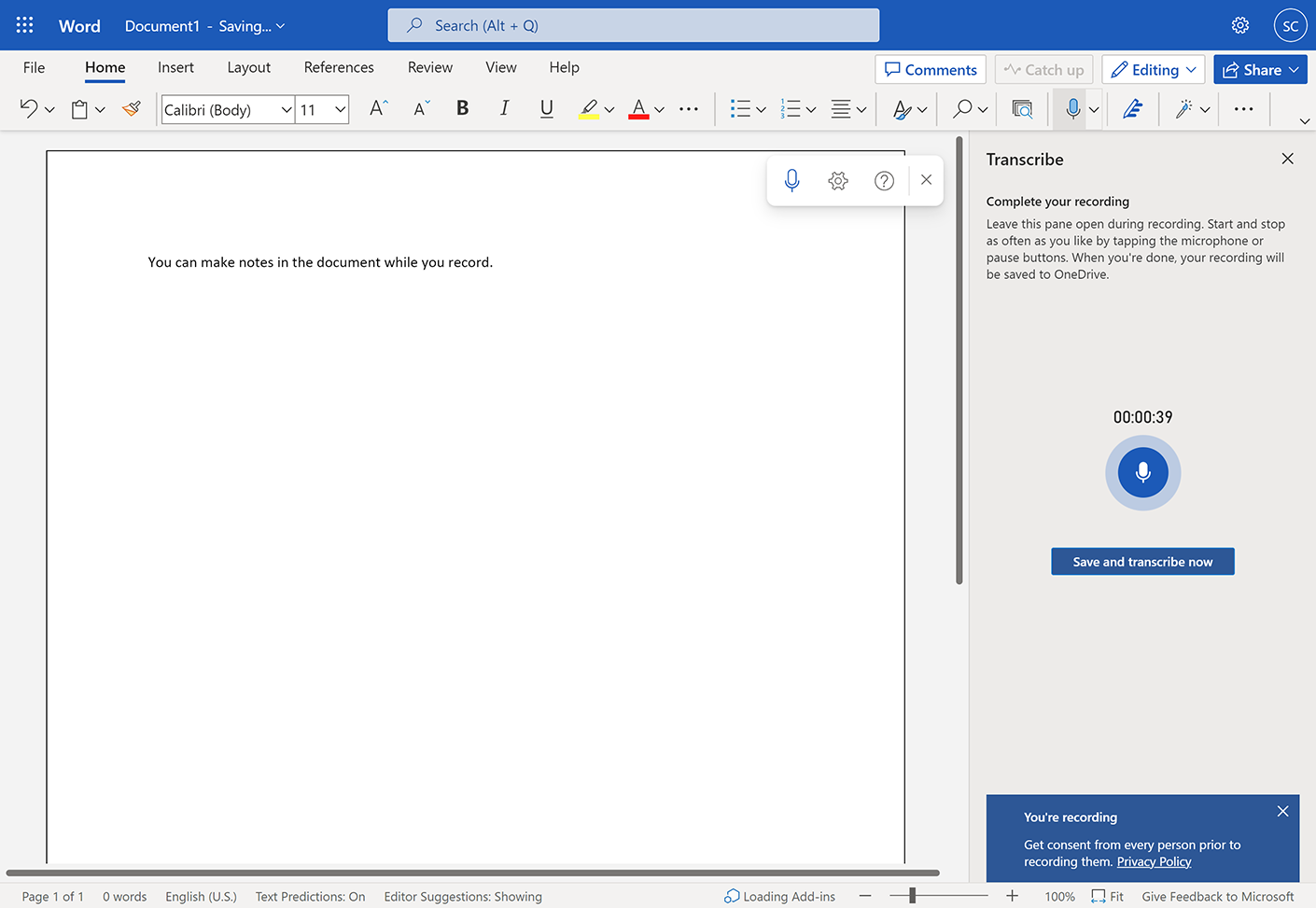The width and height of the screenshot is (1316, 908).
Task: Toggle Italic formatting
Action: (x=504, y=109)
